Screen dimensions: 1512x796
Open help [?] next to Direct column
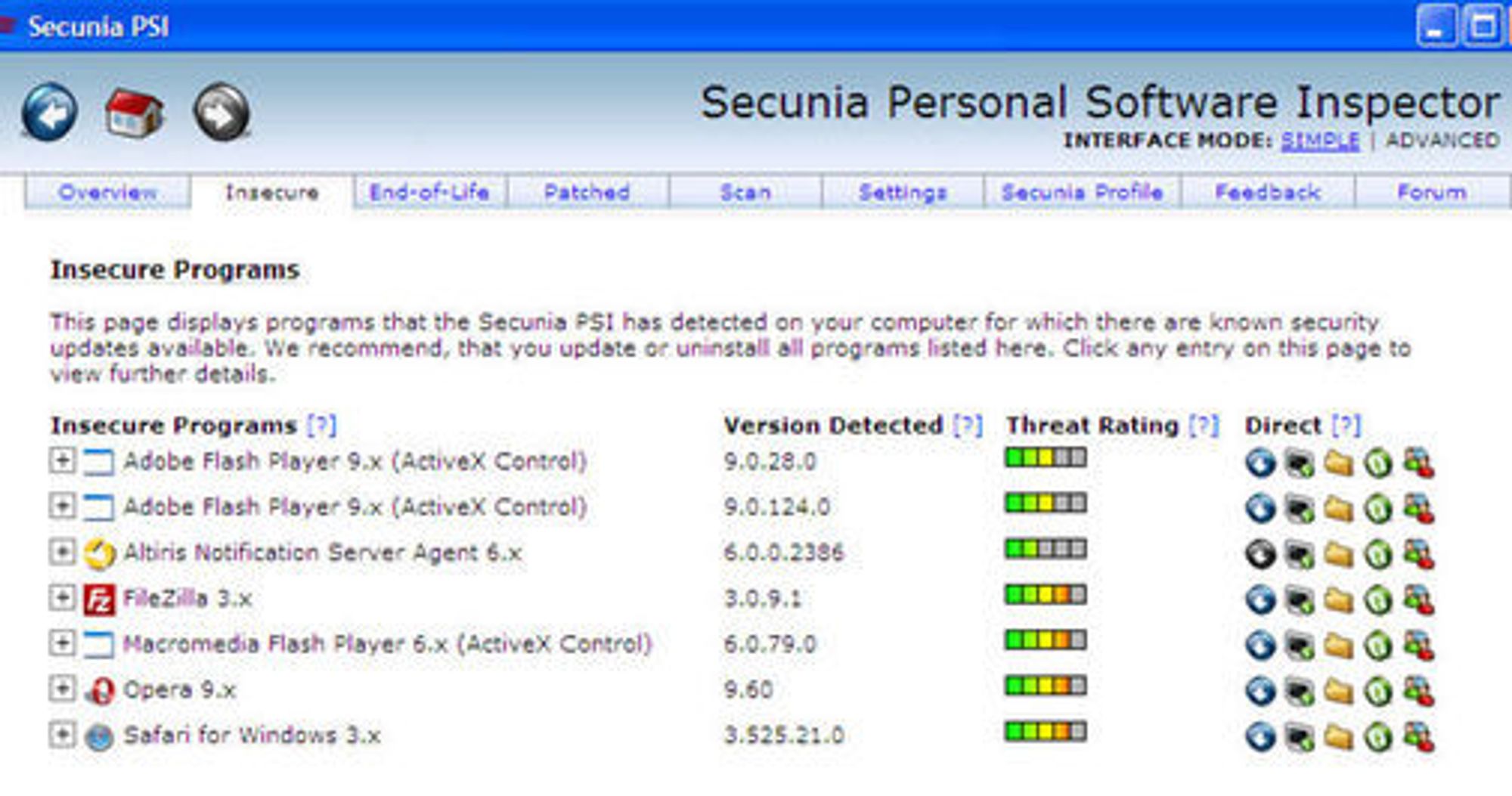click(1346, 426)
